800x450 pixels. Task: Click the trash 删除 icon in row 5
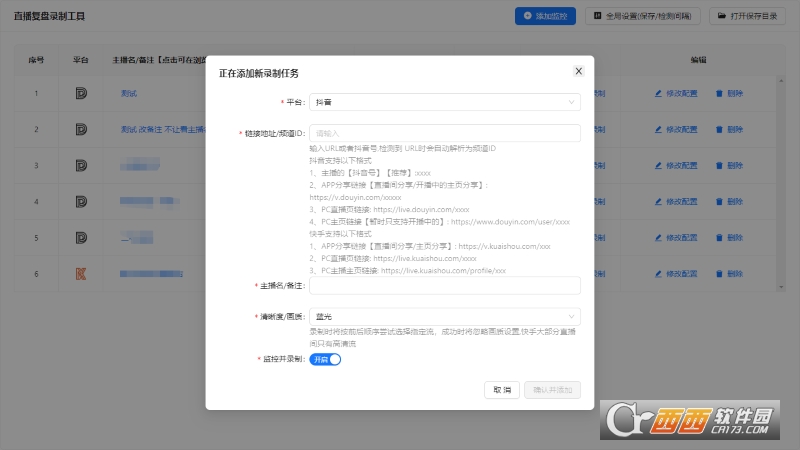pos(719,238)
